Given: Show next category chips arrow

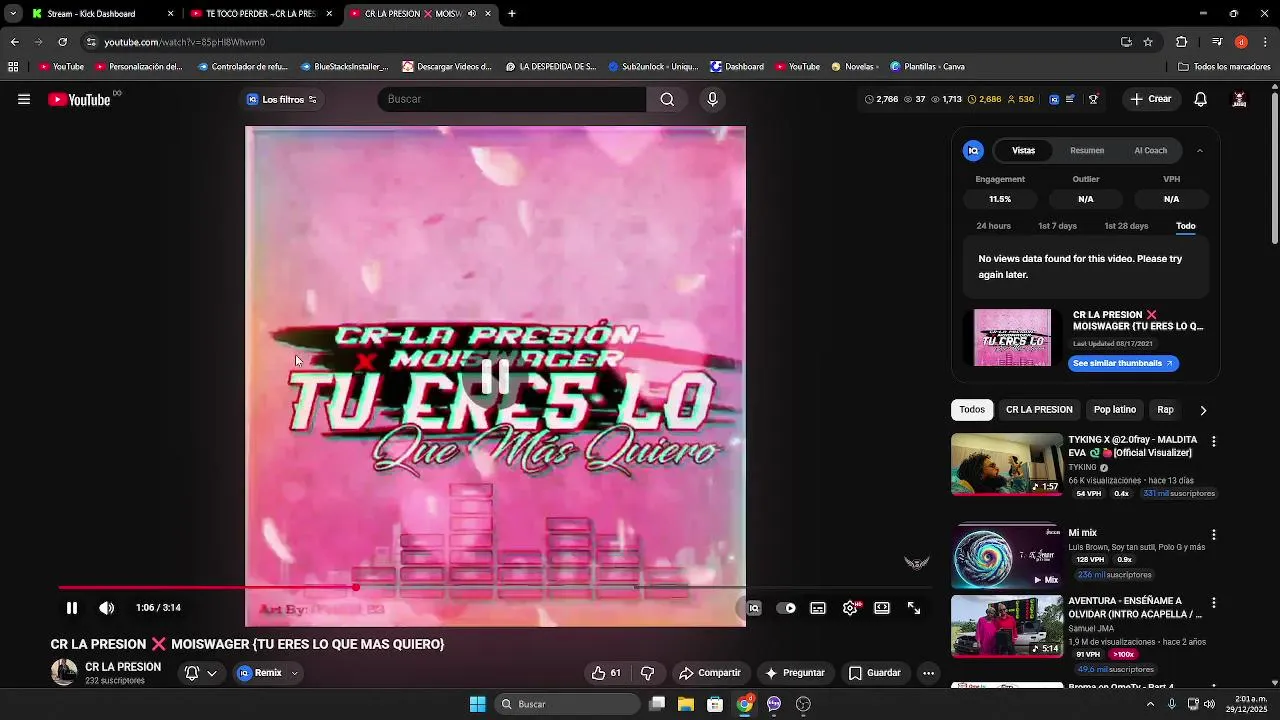Looking at the screenshot, I should pyautogui.click(x=1203, y=410).
